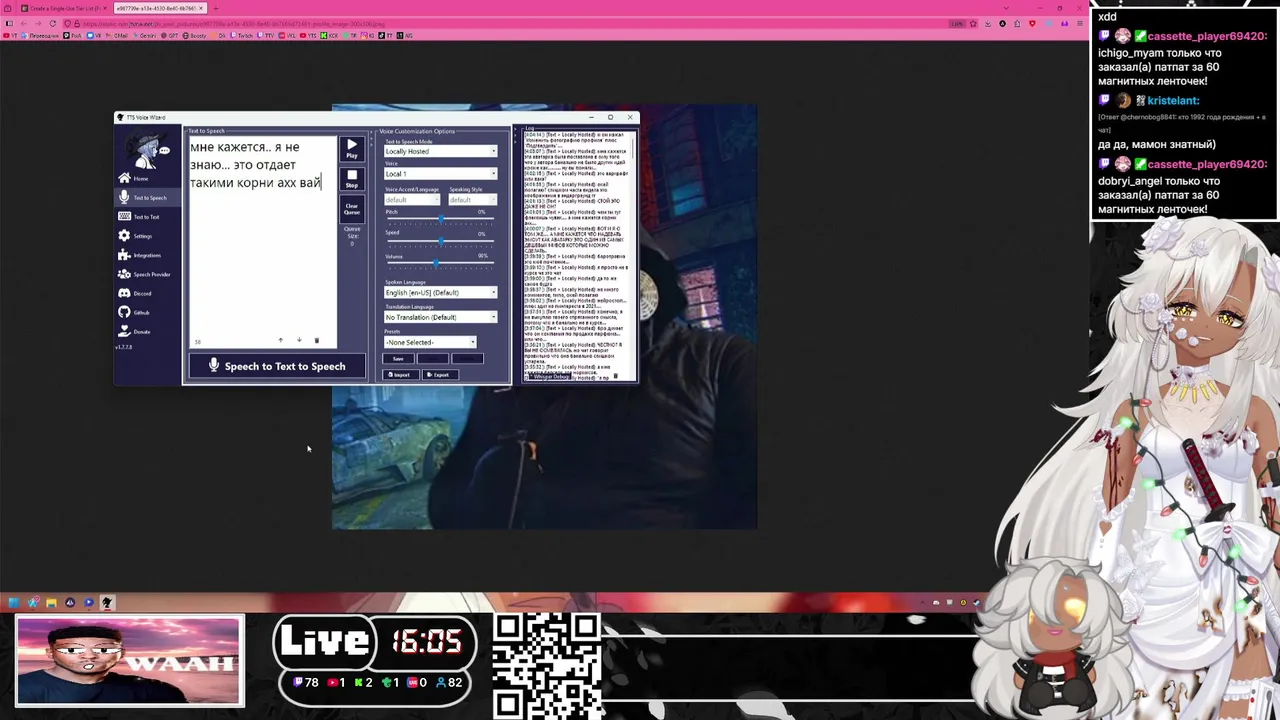Image resolution: width=1280 pixels, height=720 pixels.
Task: Start Speech to Text to Speech
Action: click(x=276, y=366)
